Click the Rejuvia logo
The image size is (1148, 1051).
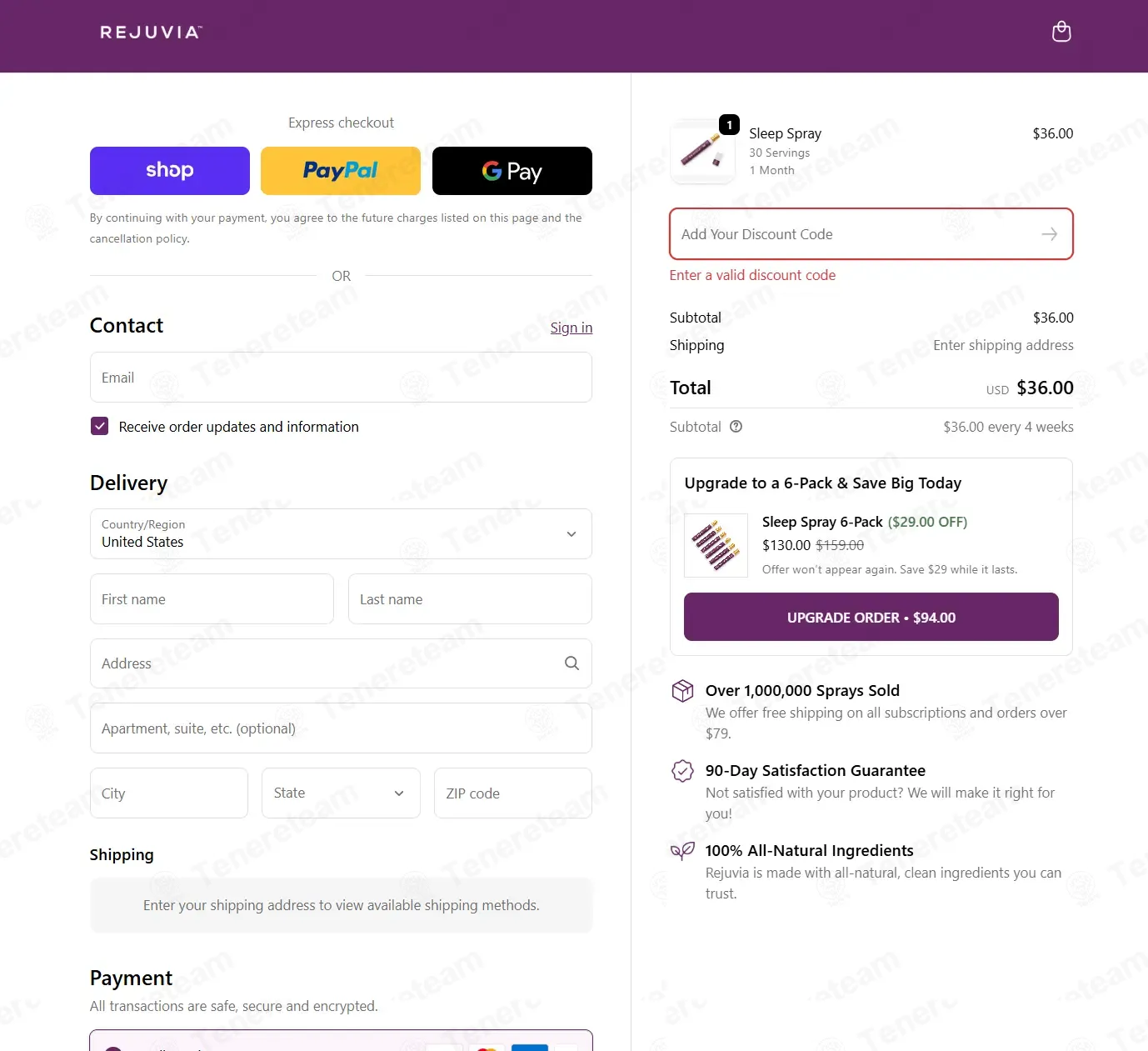point(151,33)
